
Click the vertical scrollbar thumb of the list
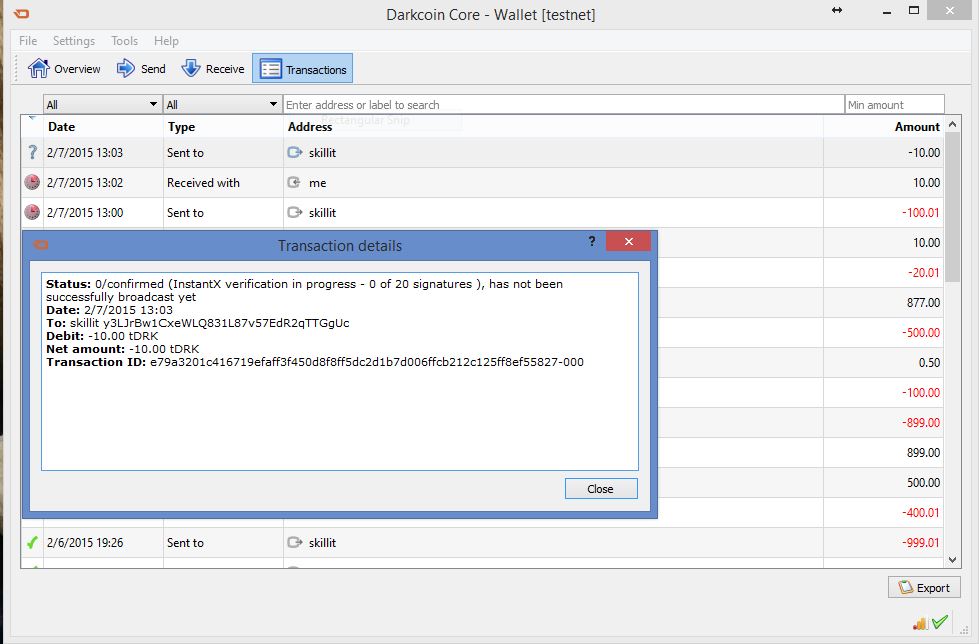(x=952, y=207)
